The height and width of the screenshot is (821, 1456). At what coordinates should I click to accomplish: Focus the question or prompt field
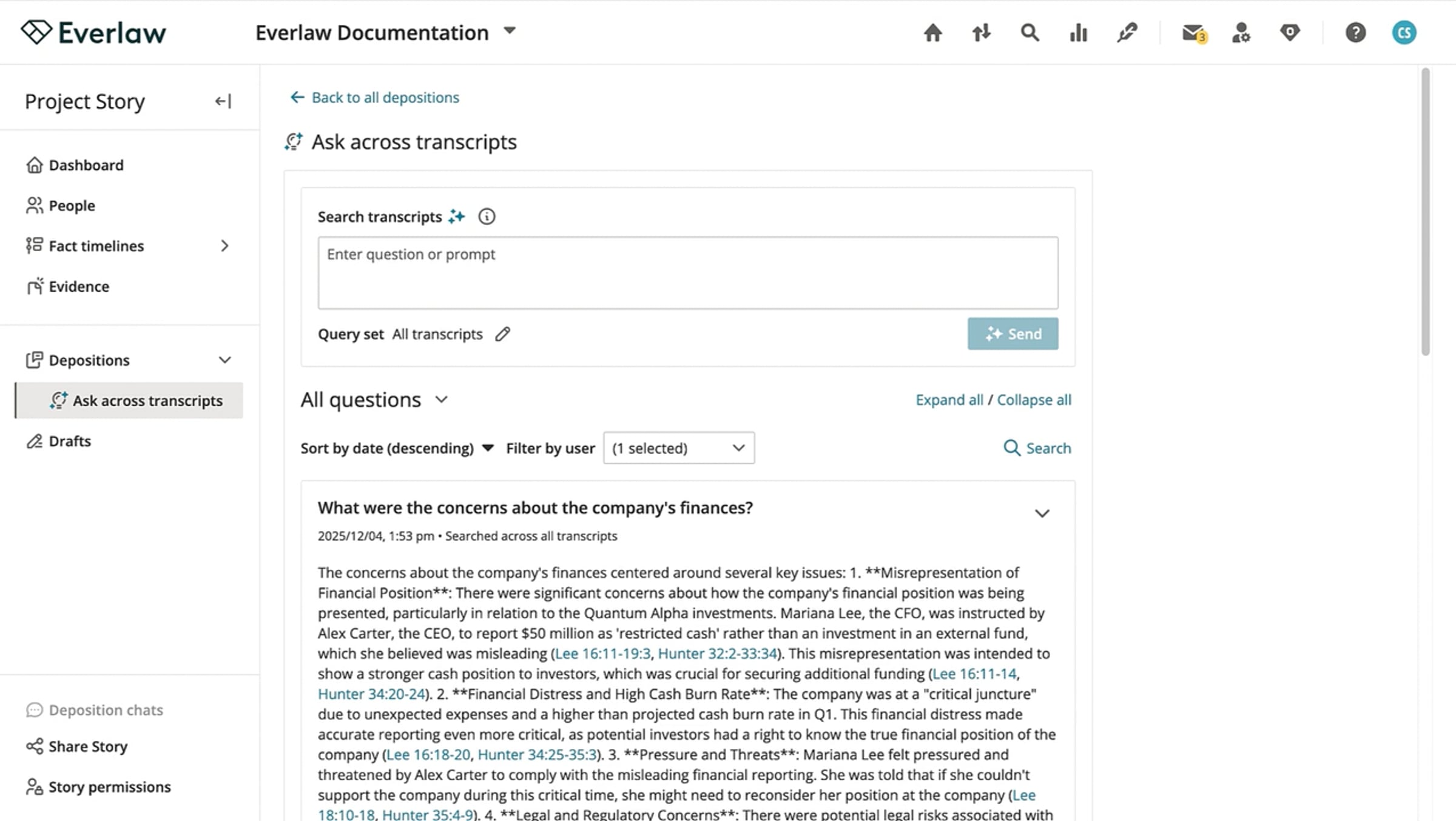[687, 273]
